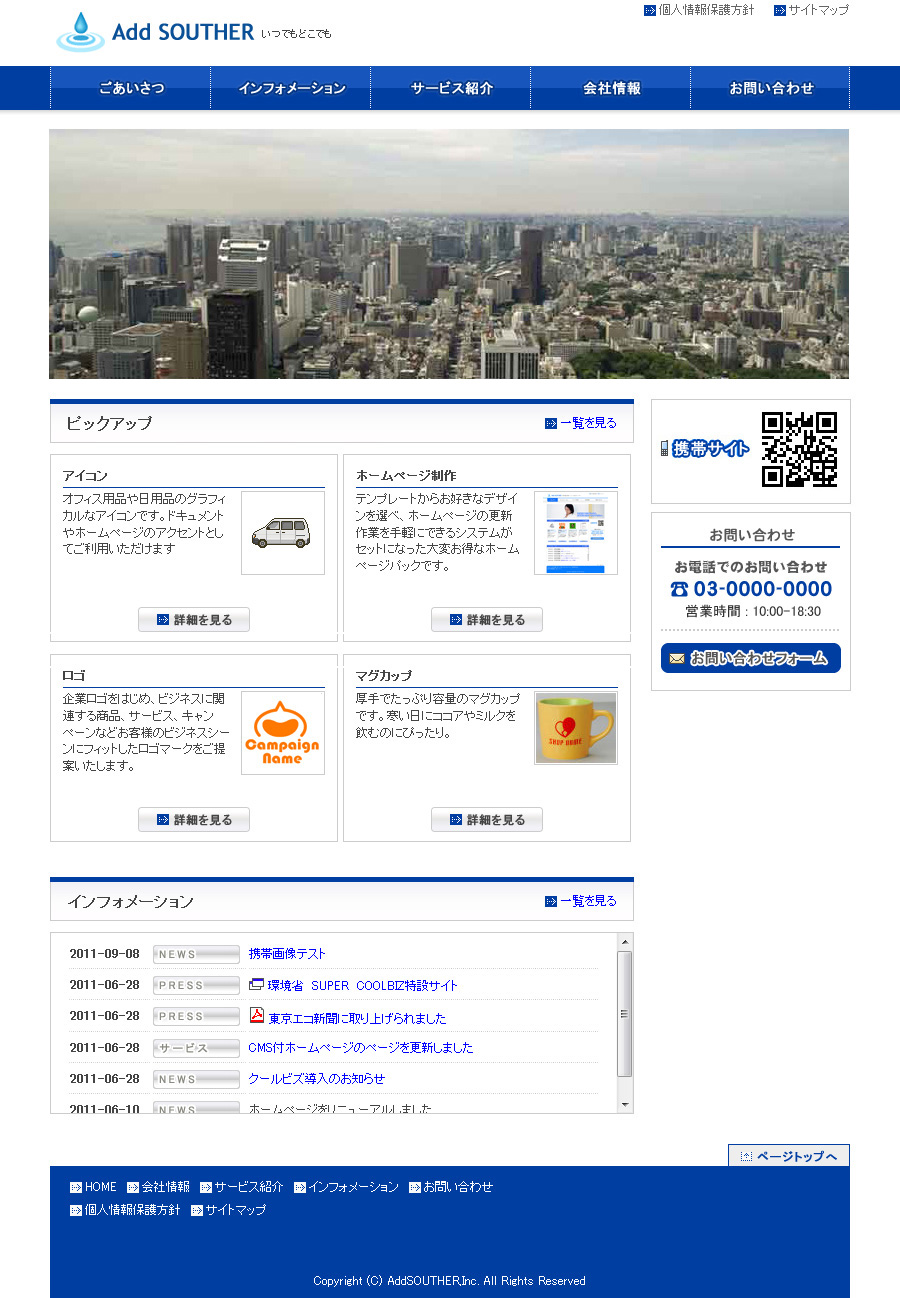The height and width of the screenshot is (1298, 900).
Task: Open the サービス紹介 navigation tab
Action: coord(451,88)
